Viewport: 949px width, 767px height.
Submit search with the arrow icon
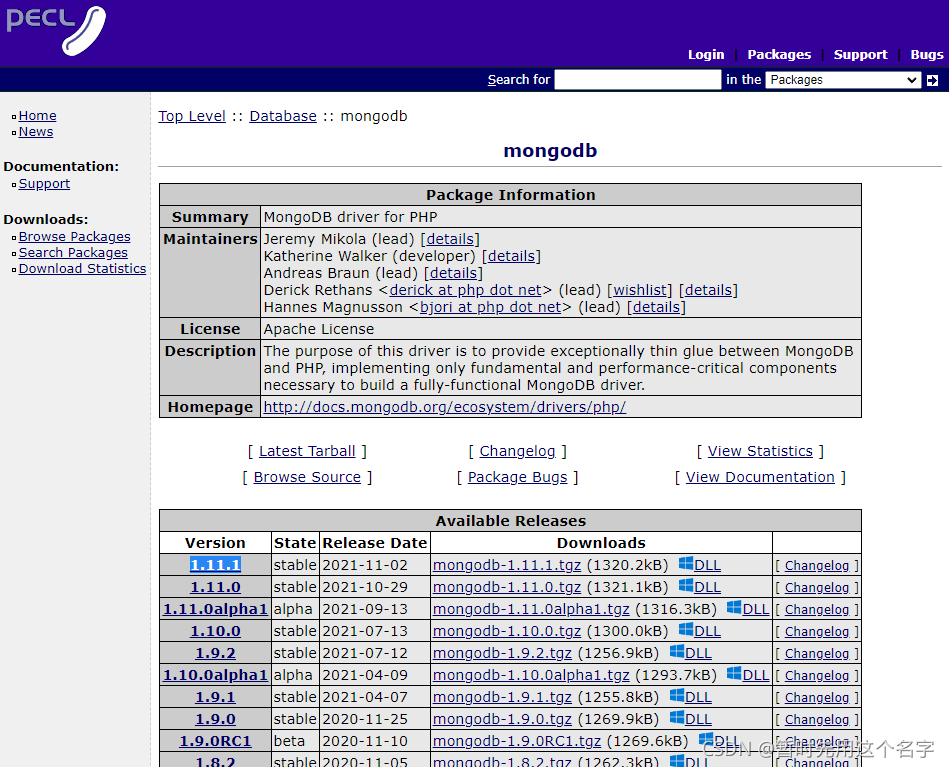click(x=933, y=80)
